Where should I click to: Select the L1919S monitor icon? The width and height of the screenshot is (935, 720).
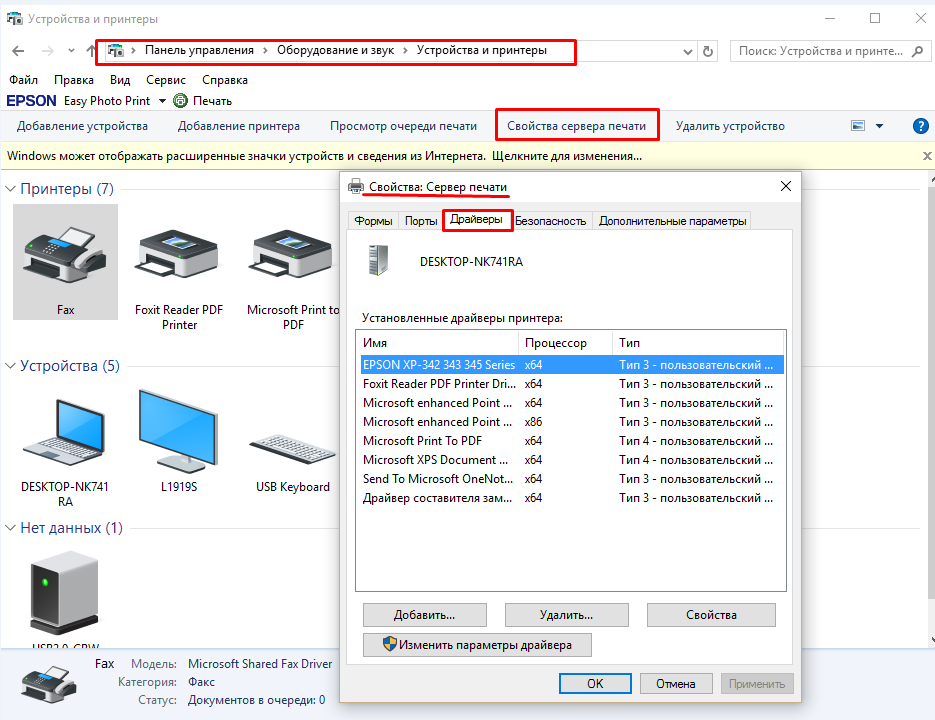[178, 431]
